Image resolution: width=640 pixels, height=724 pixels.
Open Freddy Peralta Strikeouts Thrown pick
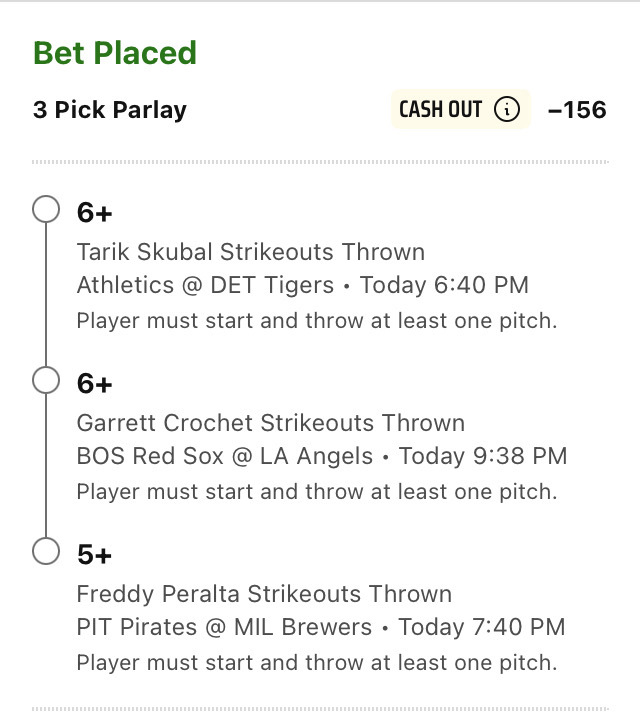pos(264,594)
